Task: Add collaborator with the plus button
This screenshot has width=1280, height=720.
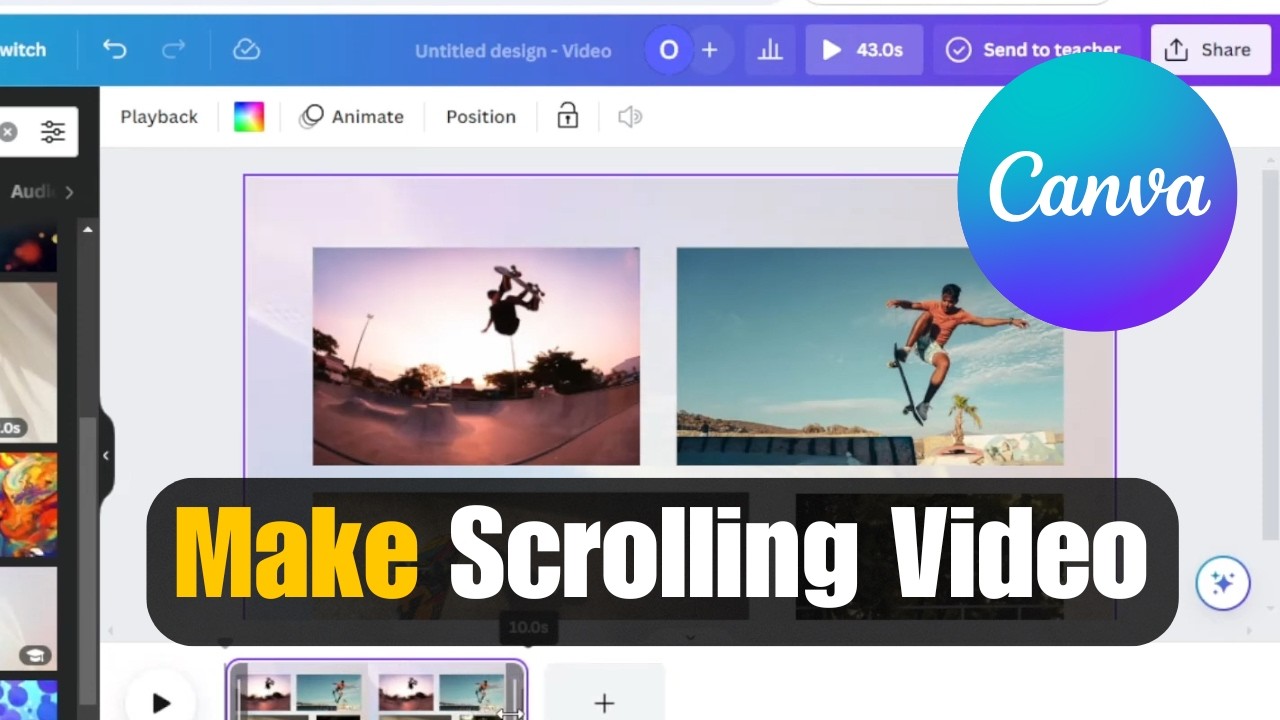Action: 710,50
